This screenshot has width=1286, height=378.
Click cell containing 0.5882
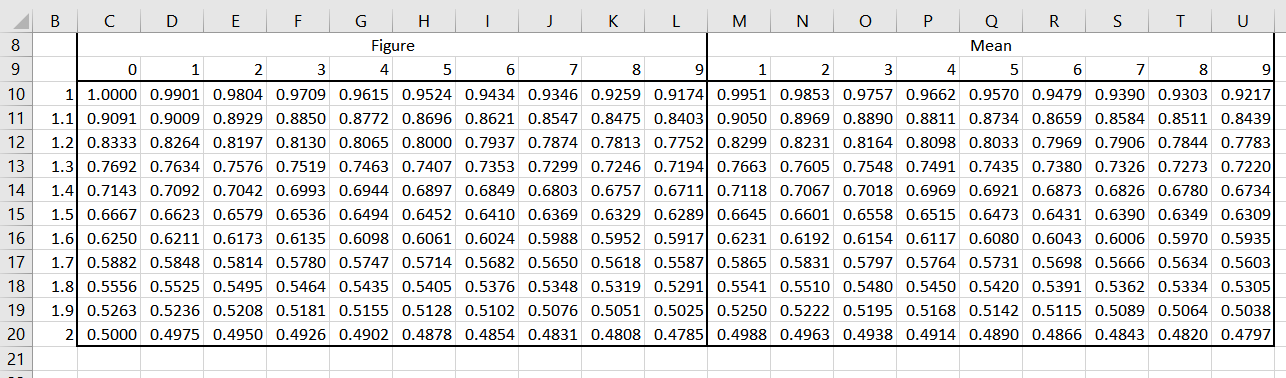108,263
